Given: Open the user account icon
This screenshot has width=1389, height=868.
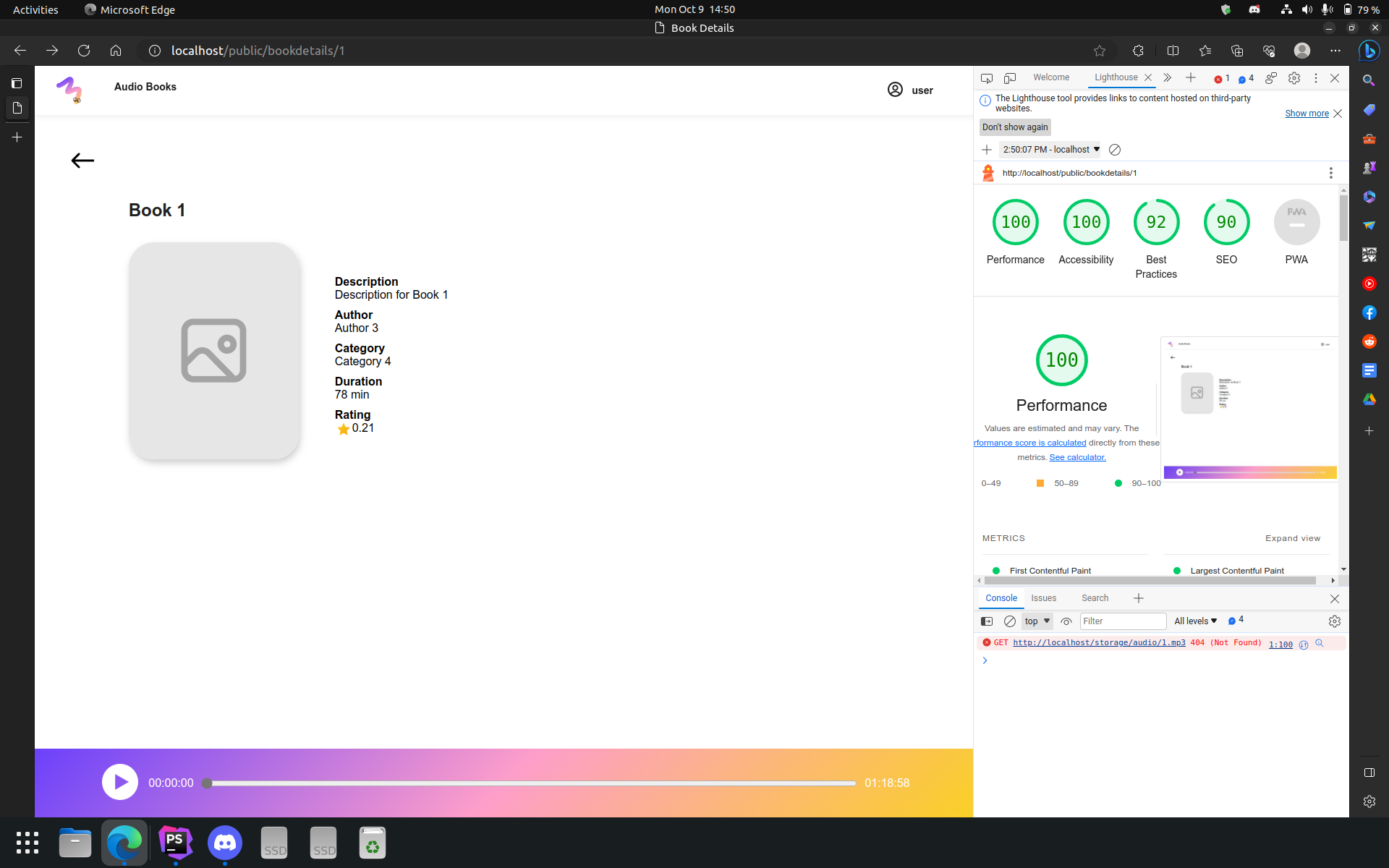Looking at the screenshot, I should click(x=895, y=90).
